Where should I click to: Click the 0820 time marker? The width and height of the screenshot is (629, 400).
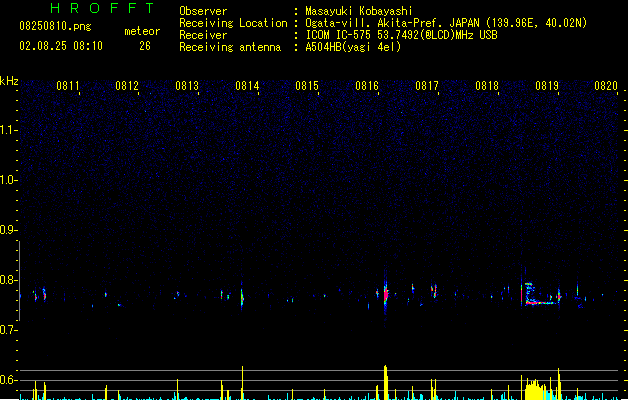pyautogui.click(x=606, y=86)
